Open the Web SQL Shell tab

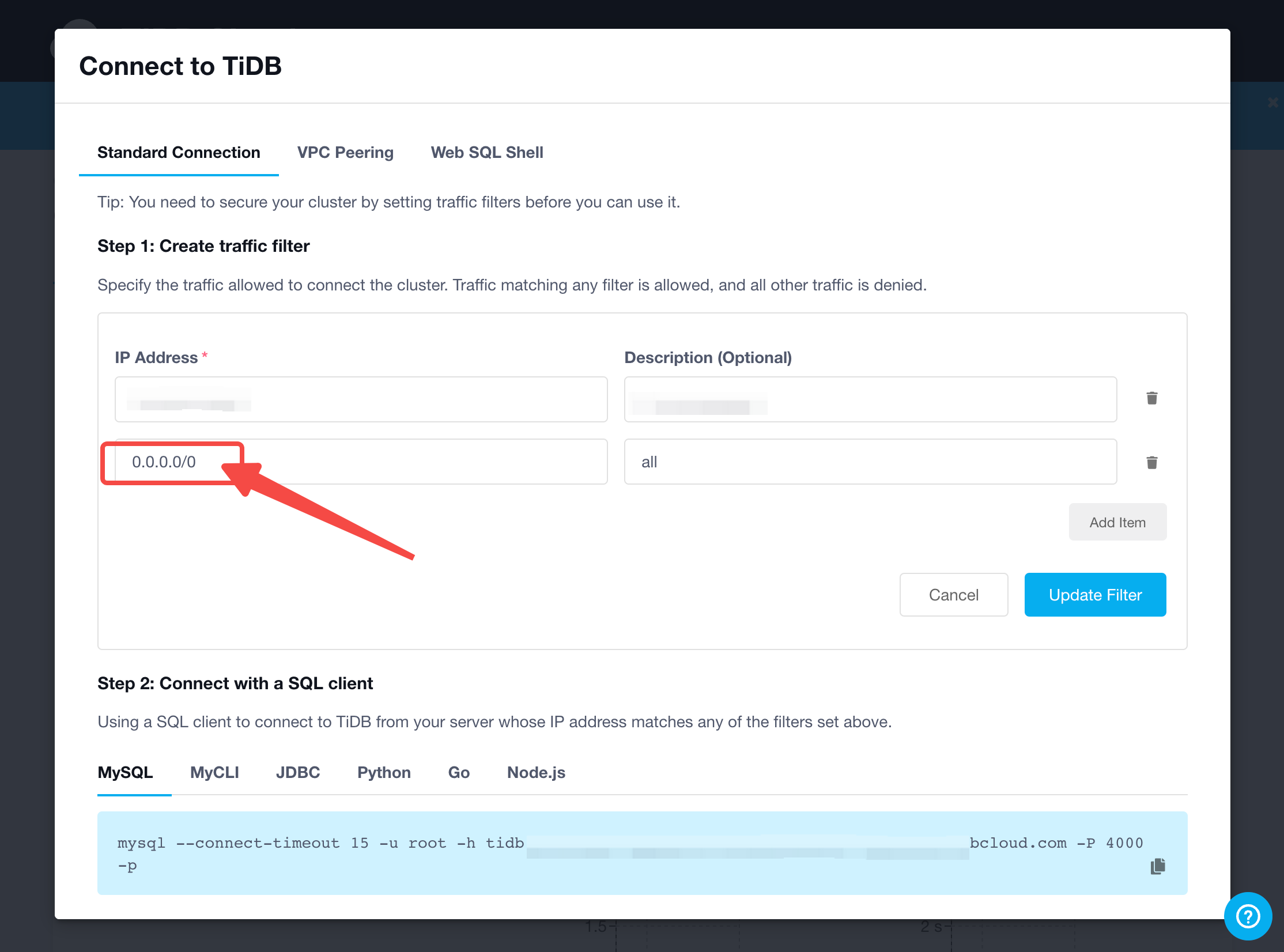point(486,153)
